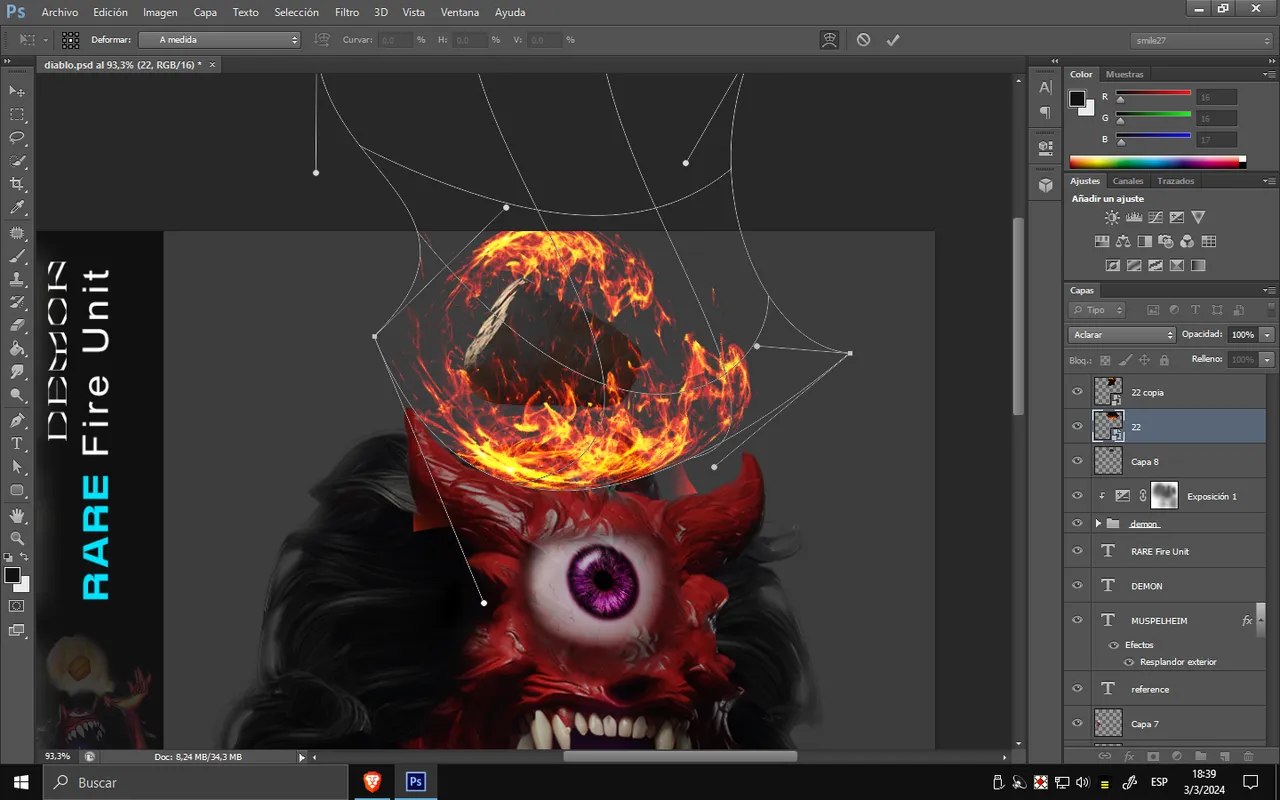Select the Horizontal Type tool
Screen dimensions: 1280x800
(17, 443)
